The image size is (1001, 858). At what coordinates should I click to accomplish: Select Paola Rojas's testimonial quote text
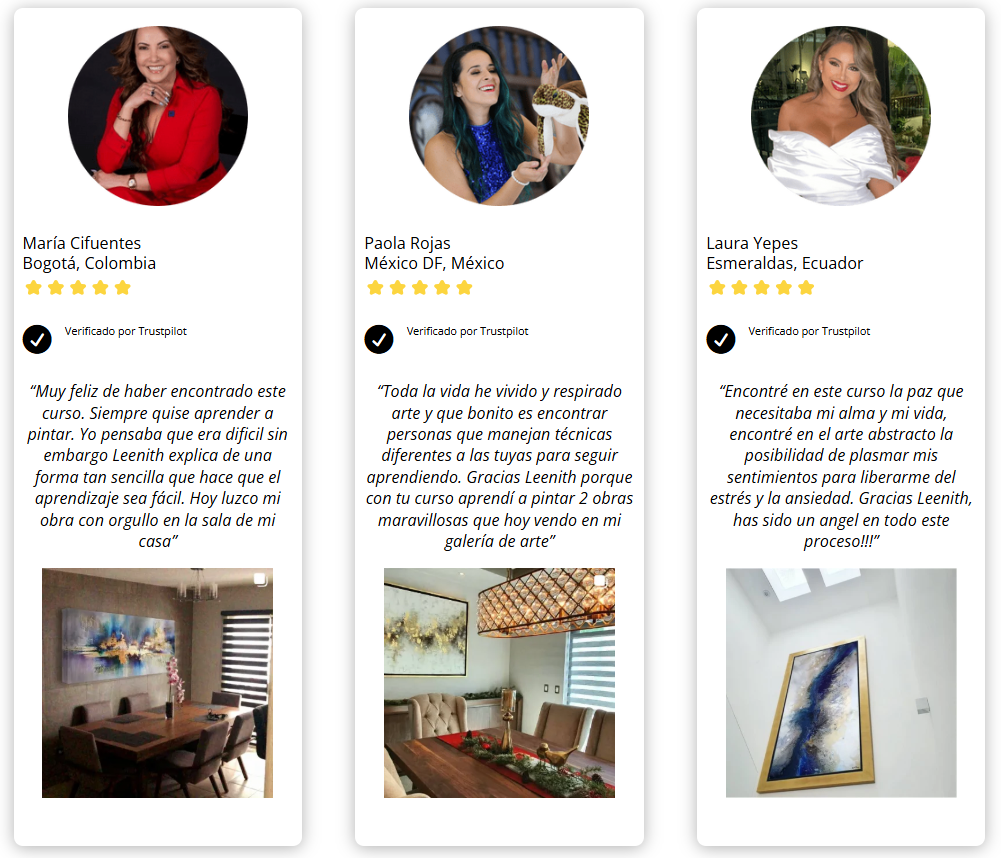click(x=499, y=466)
